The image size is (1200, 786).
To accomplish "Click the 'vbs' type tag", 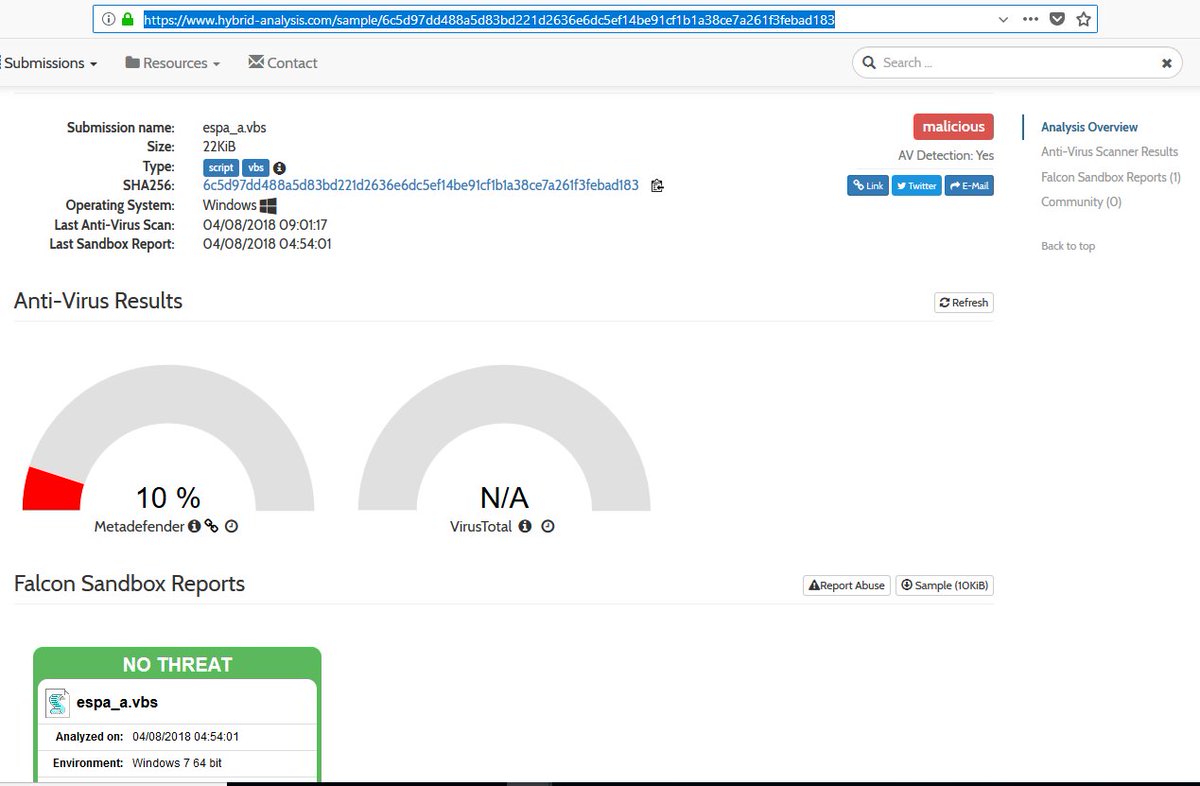I will tap(256, 168).
